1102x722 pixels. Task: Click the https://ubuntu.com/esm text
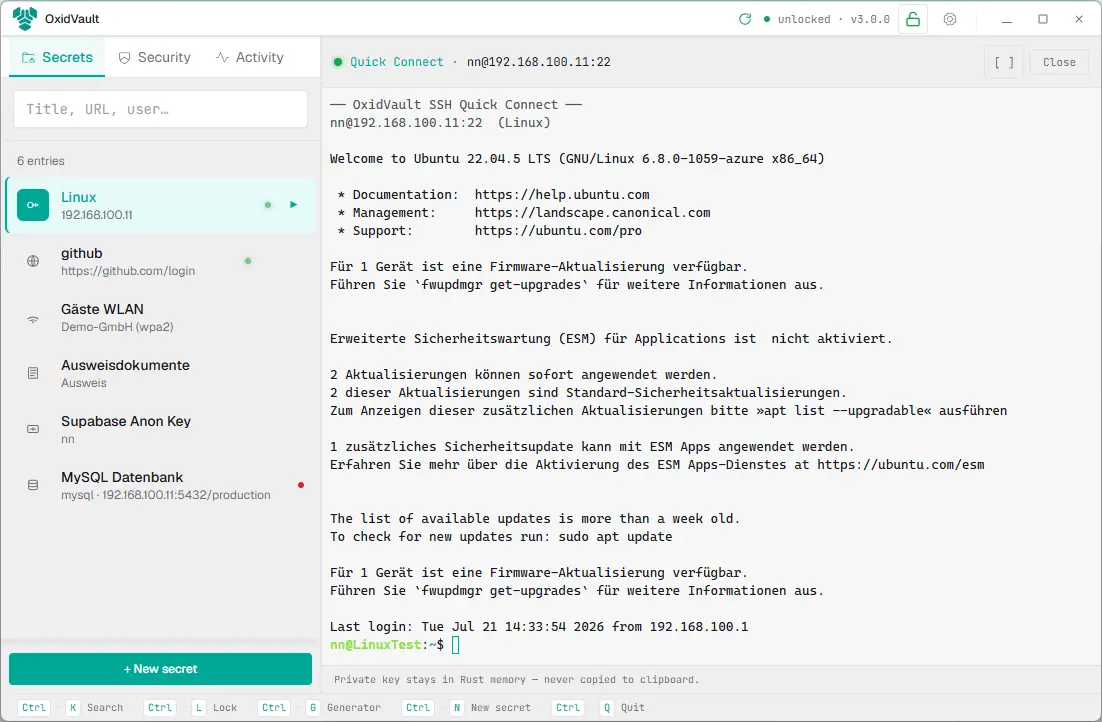900,465
